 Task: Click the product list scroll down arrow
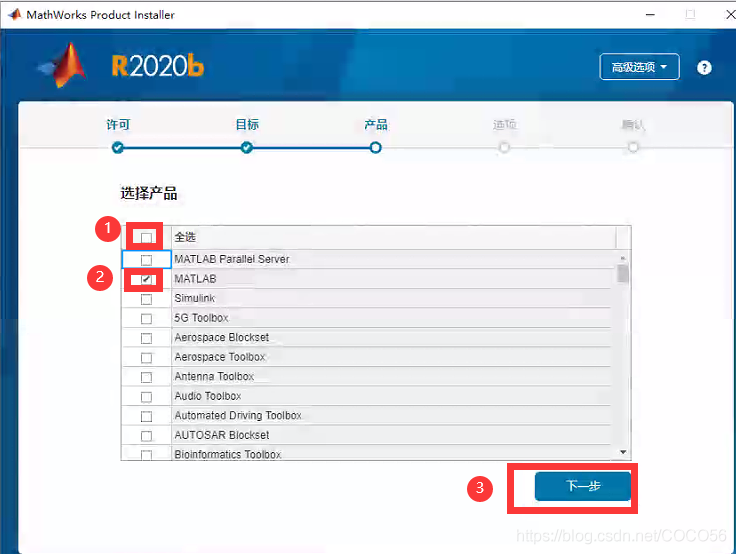(623, 452)
